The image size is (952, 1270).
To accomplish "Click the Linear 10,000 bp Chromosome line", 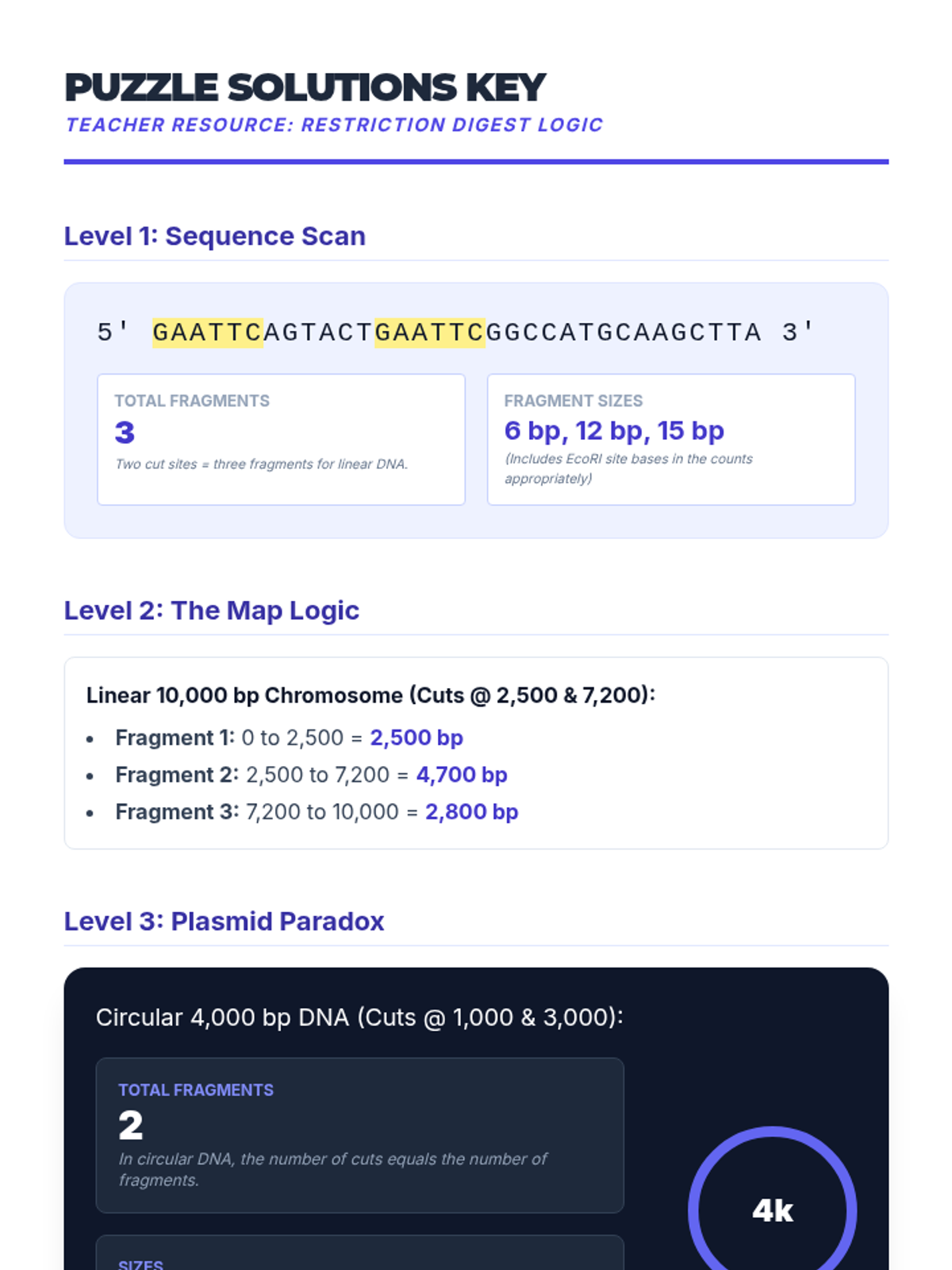I will tap(370, 695).
